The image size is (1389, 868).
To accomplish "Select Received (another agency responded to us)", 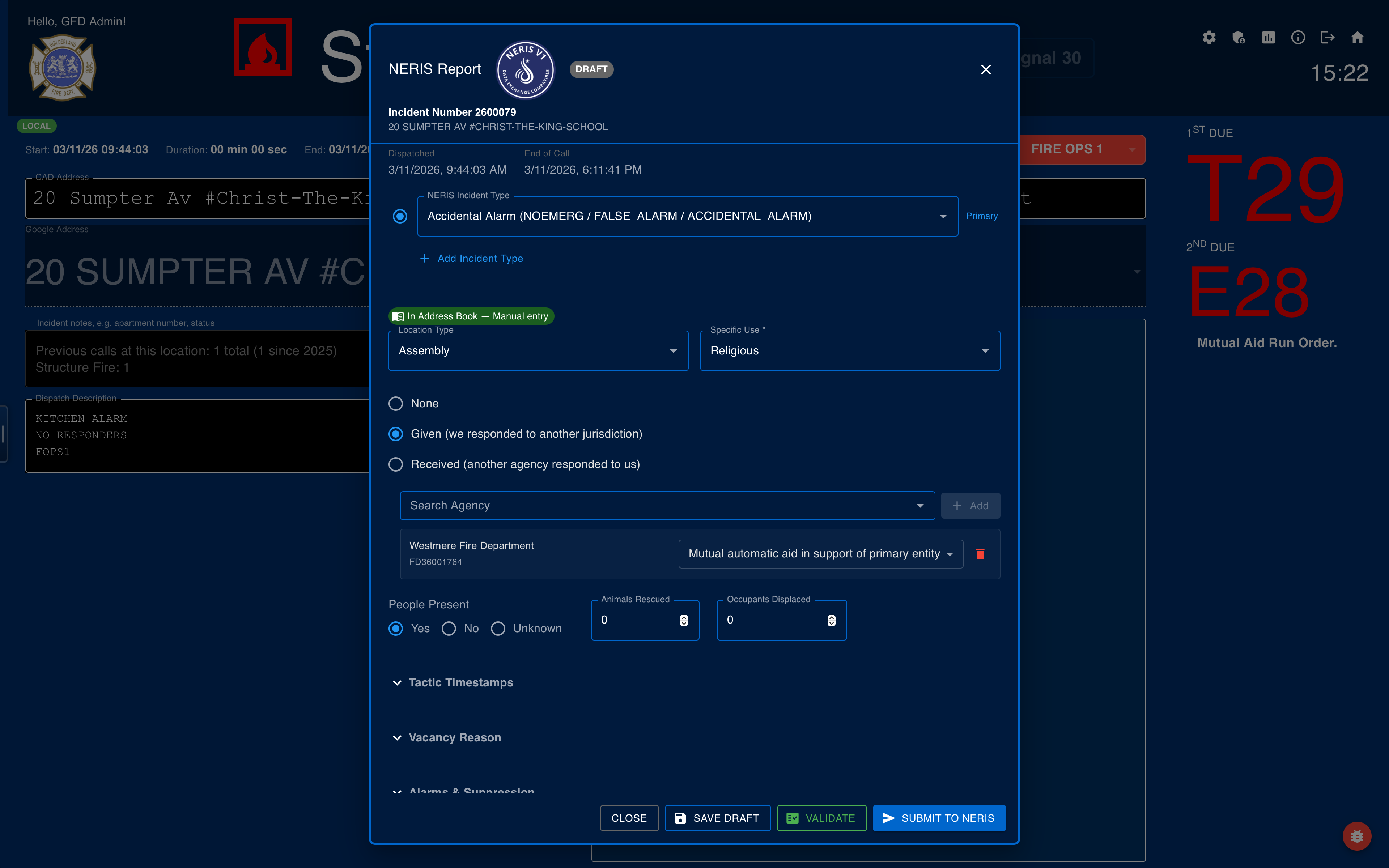I will coord(395,464).
